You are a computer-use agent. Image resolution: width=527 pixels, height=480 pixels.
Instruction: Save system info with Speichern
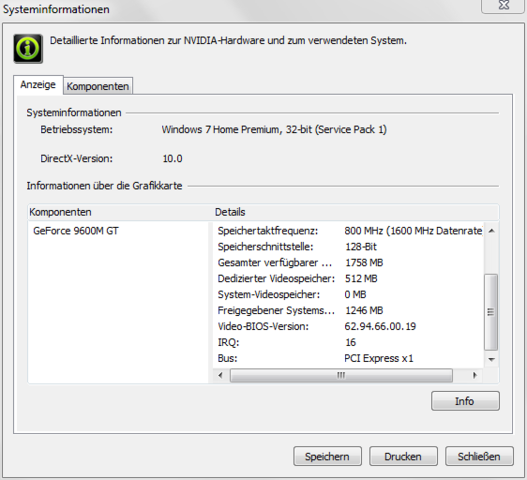click(327, 456)
